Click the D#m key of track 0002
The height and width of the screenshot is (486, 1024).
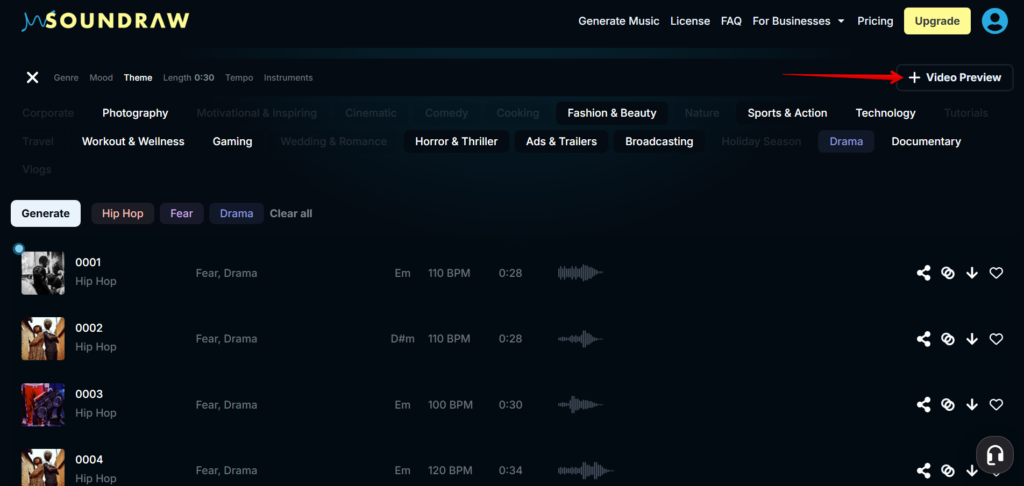tap(402, 339)
